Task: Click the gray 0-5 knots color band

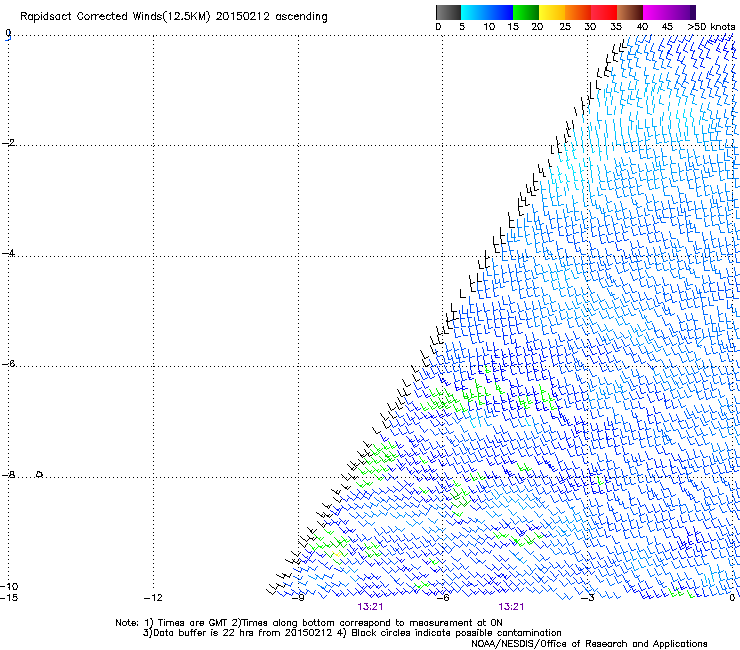Action: click(x=449, y=12)
